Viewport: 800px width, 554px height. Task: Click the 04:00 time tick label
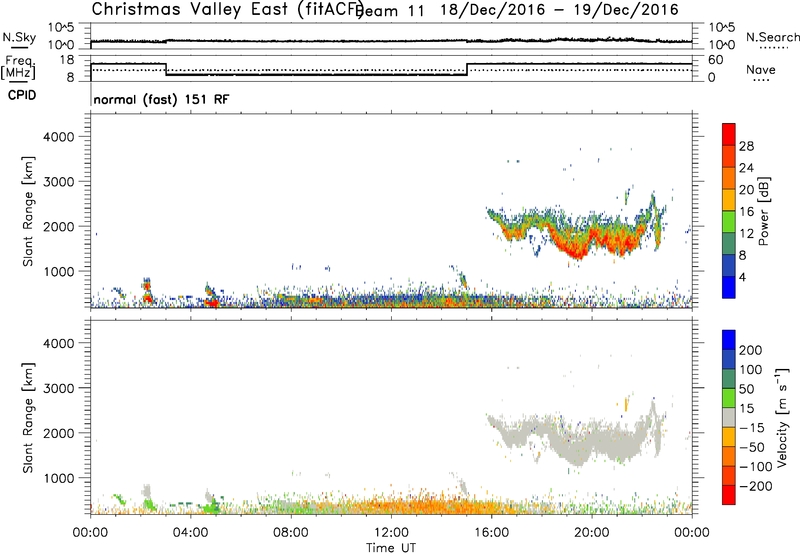pos(190,533)
